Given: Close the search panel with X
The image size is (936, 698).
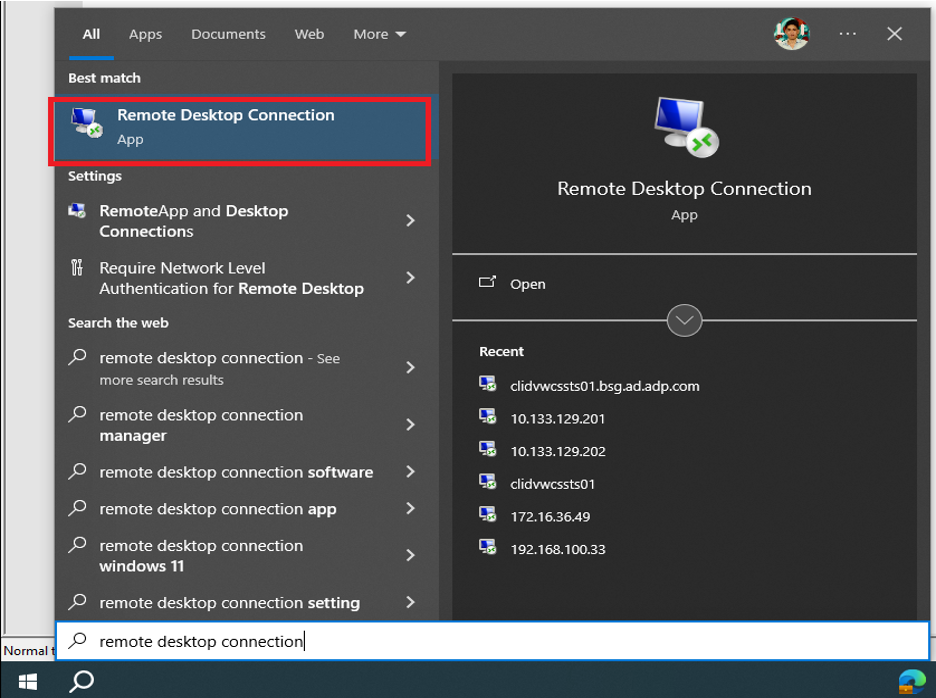Looking at the screenshot, I should (x=894, y=34).
